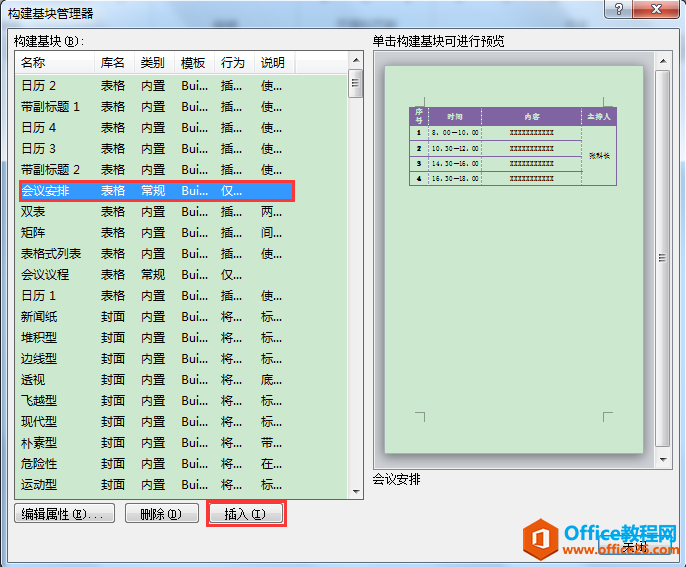
Task: Select the 会议安排 building block row
Action: [x=158, y=191]
